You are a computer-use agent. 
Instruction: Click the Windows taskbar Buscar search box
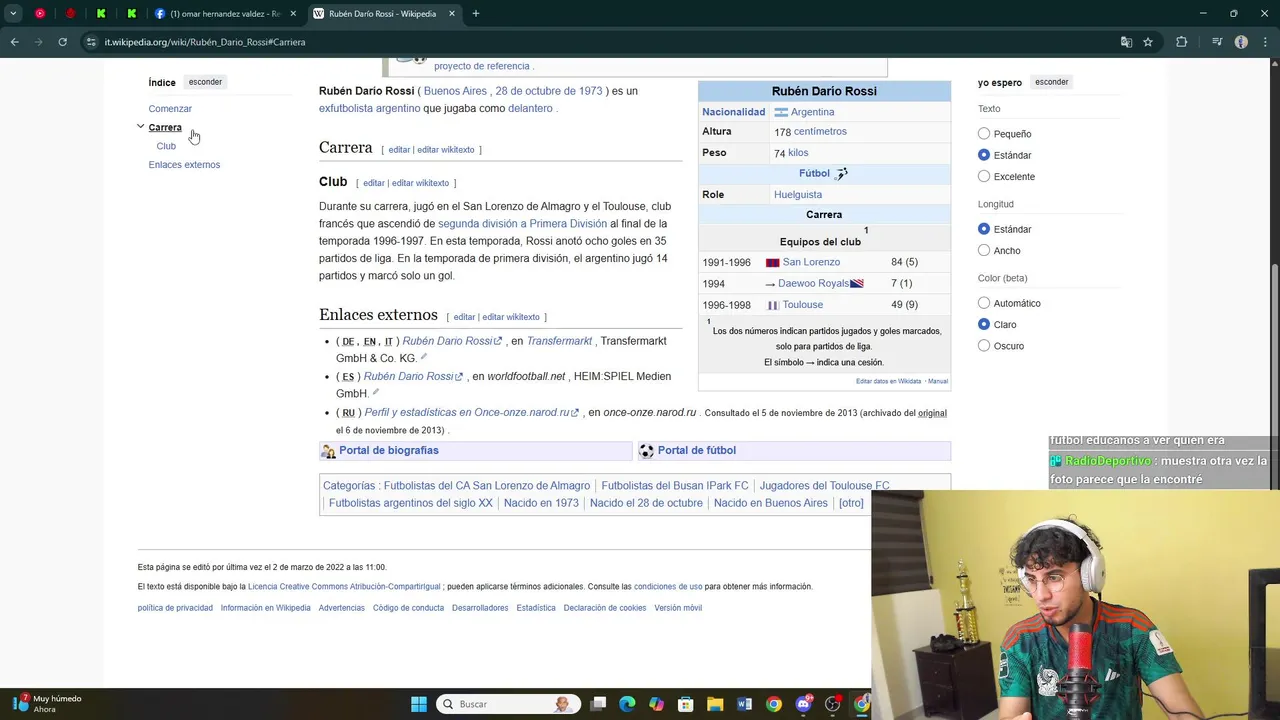[x=506, y=704]
